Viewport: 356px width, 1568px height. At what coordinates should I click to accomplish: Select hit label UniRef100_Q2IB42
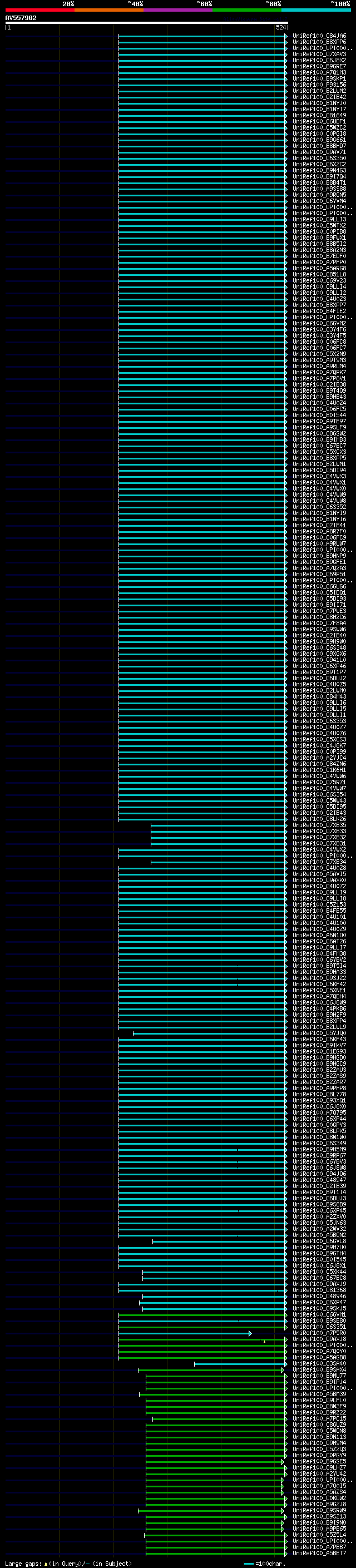[319, 97]
